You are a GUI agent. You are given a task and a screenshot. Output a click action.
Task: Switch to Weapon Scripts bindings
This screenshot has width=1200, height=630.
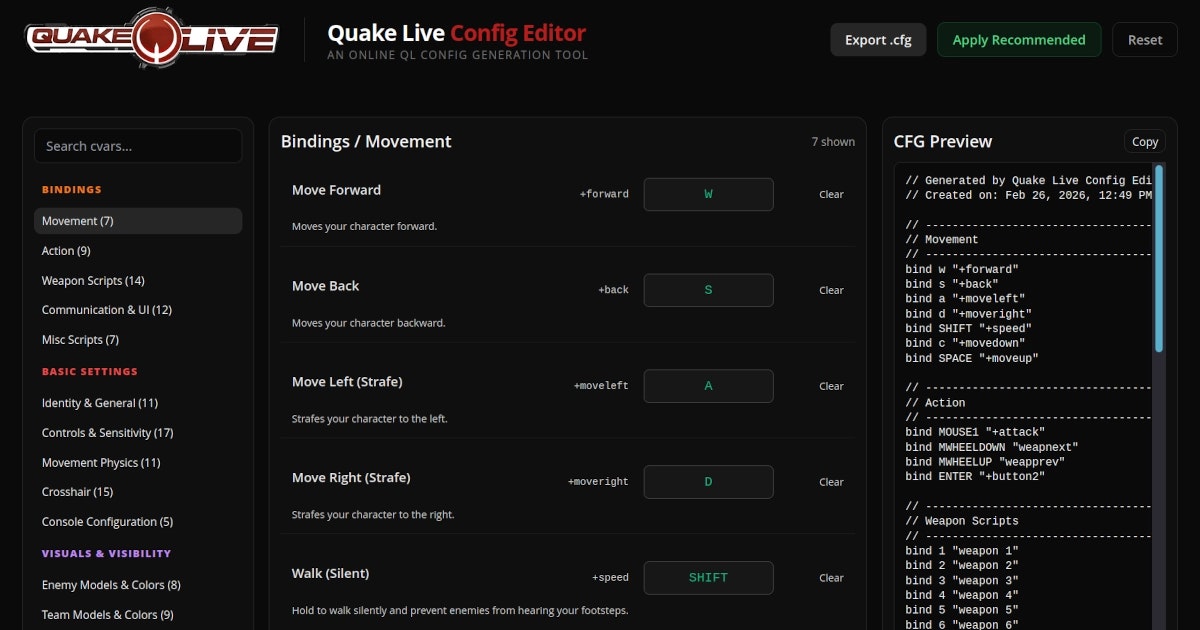(x=92, y=280)
